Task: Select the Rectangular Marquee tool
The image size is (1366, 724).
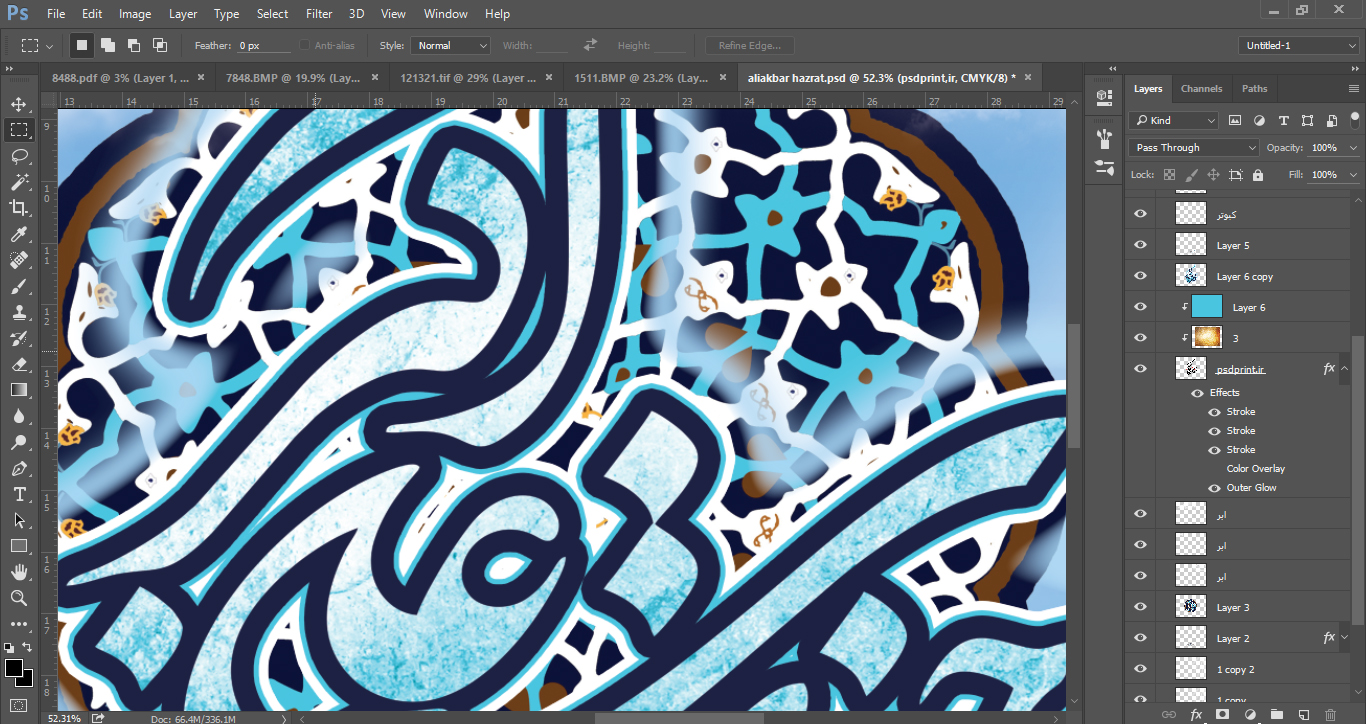Action: point(19,129)
